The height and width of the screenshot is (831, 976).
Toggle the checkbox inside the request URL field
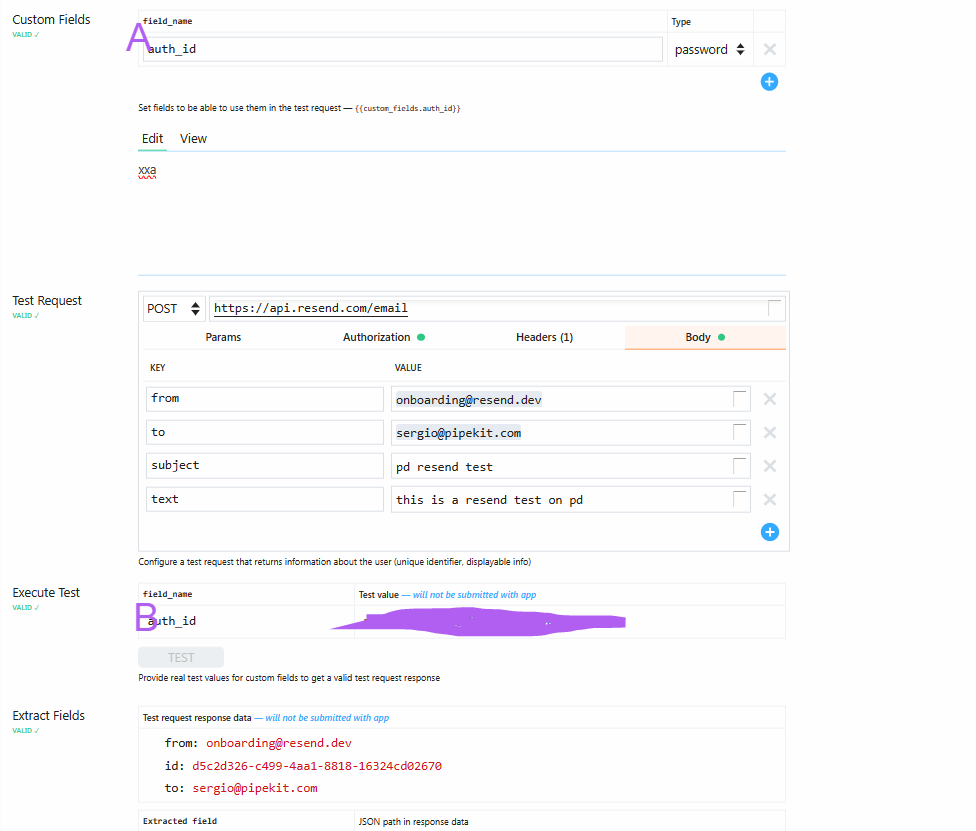point(775,308)
